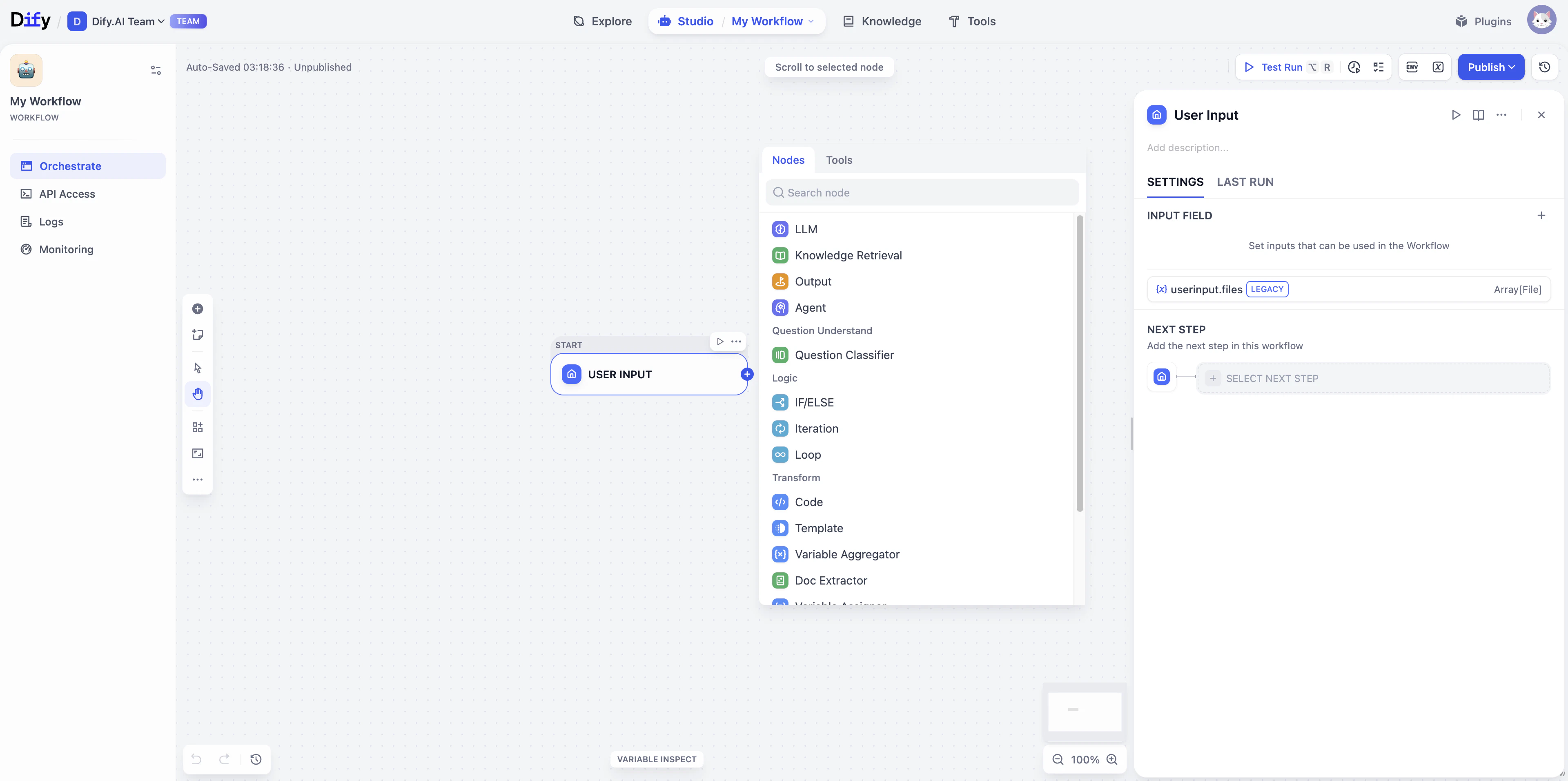Click the add node plus icon in left toolbar
This screenshot has width=1568, height=781.
point(197,309)
